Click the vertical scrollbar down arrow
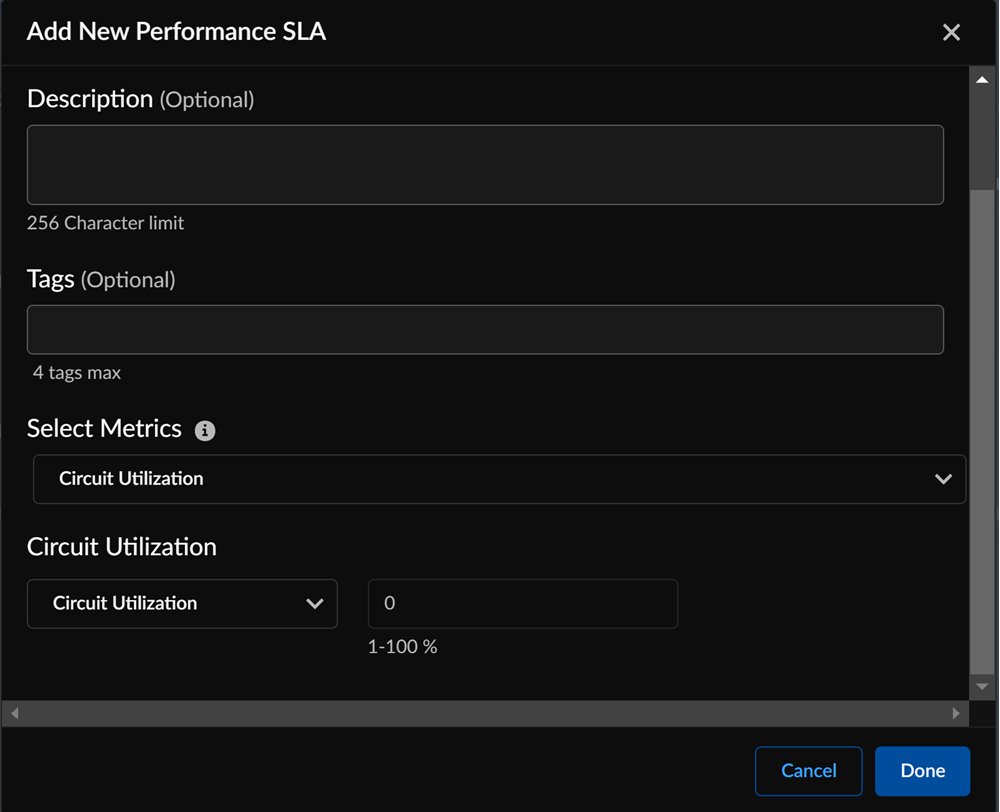This screenshot has height=812, width=1000. (x=981, y=687)
